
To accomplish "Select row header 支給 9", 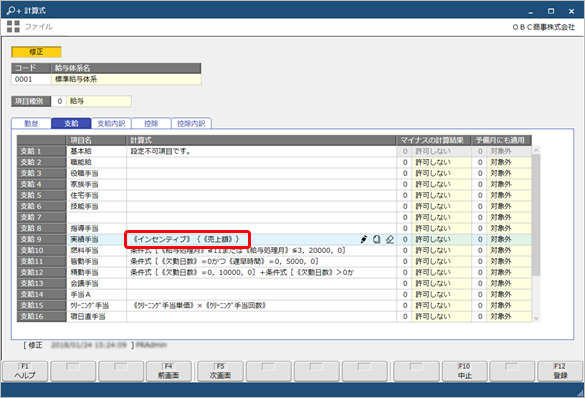I will 41,239.
